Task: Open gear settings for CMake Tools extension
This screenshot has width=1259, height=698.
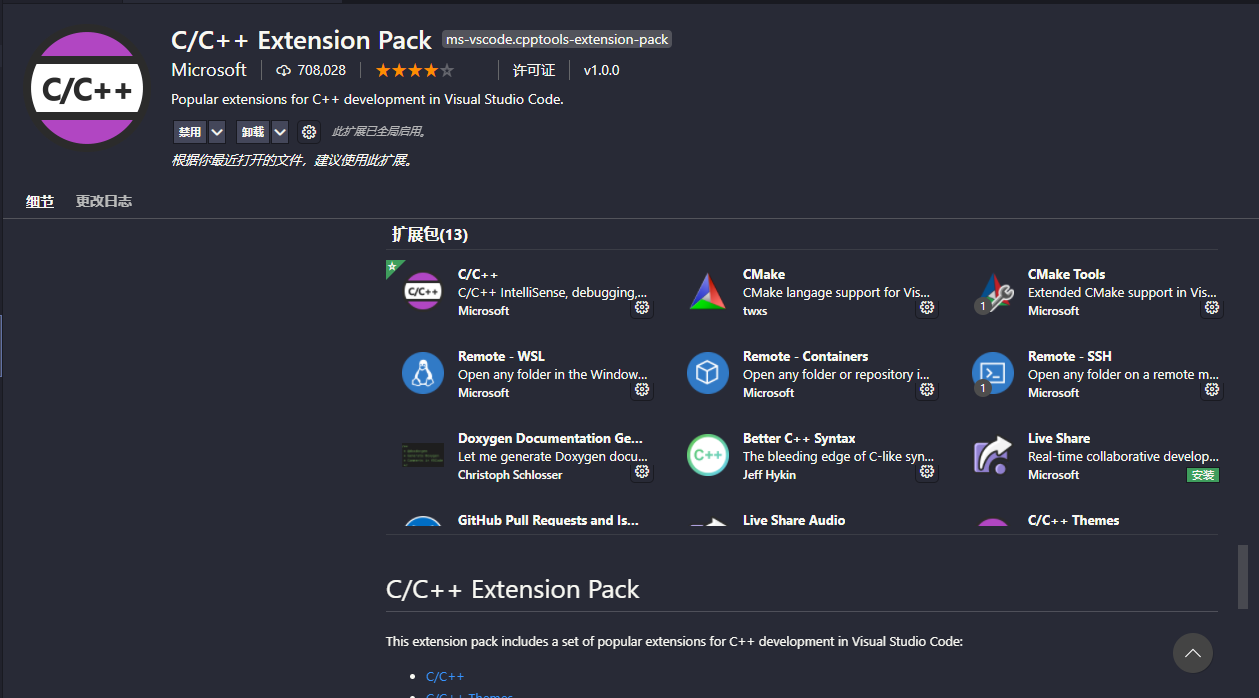Action: click(x=1212, y=308)
